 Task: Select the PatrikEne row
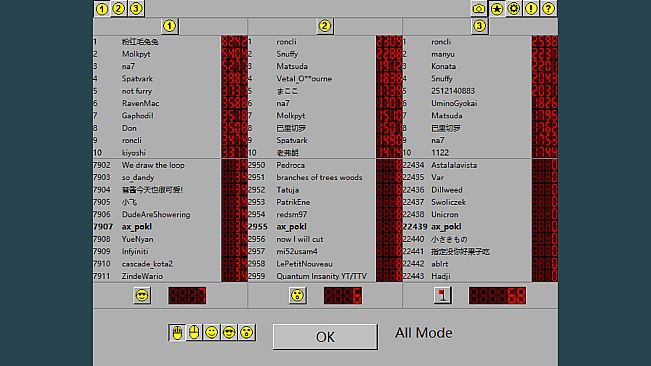[325, 202]
